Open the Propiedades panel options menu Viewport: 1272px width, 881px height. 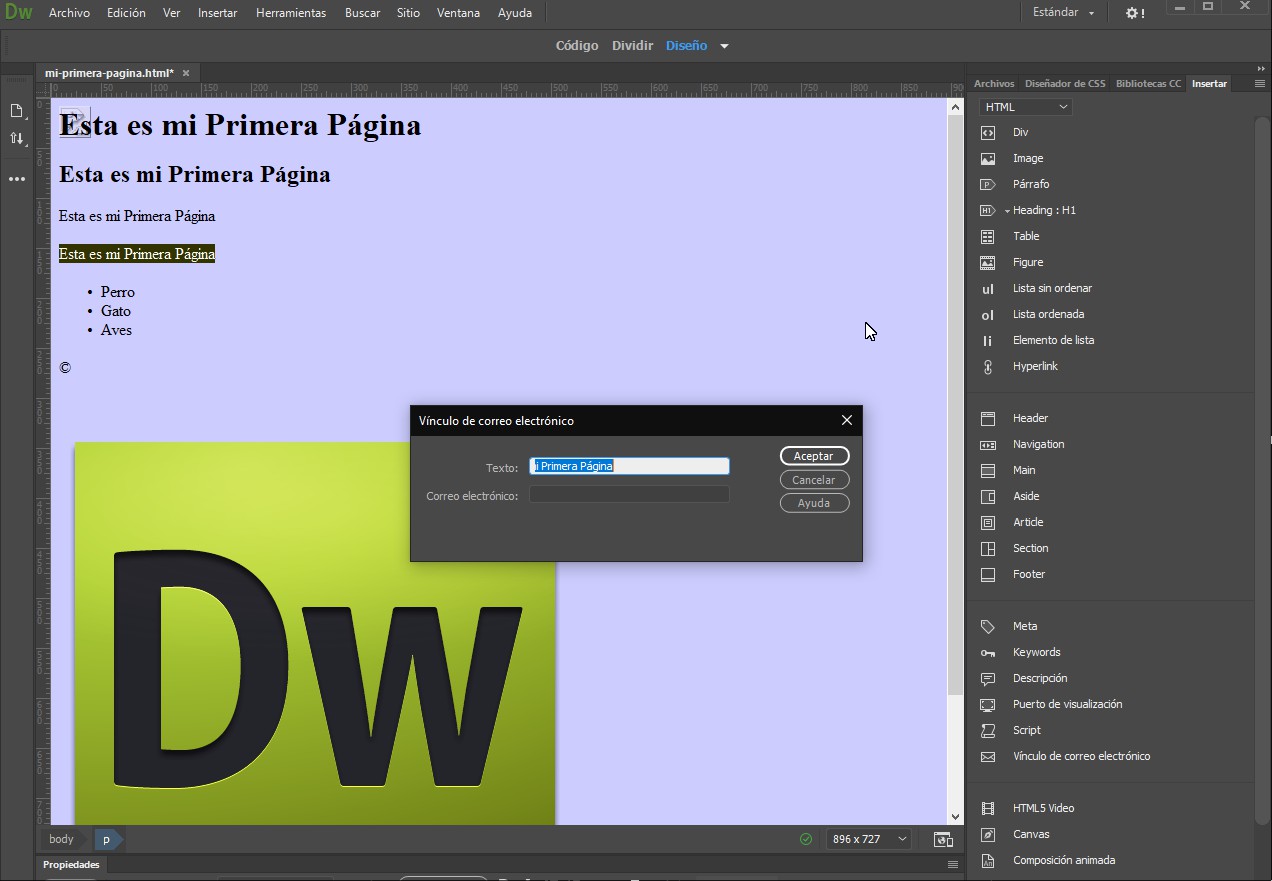[x=952, y=864]
